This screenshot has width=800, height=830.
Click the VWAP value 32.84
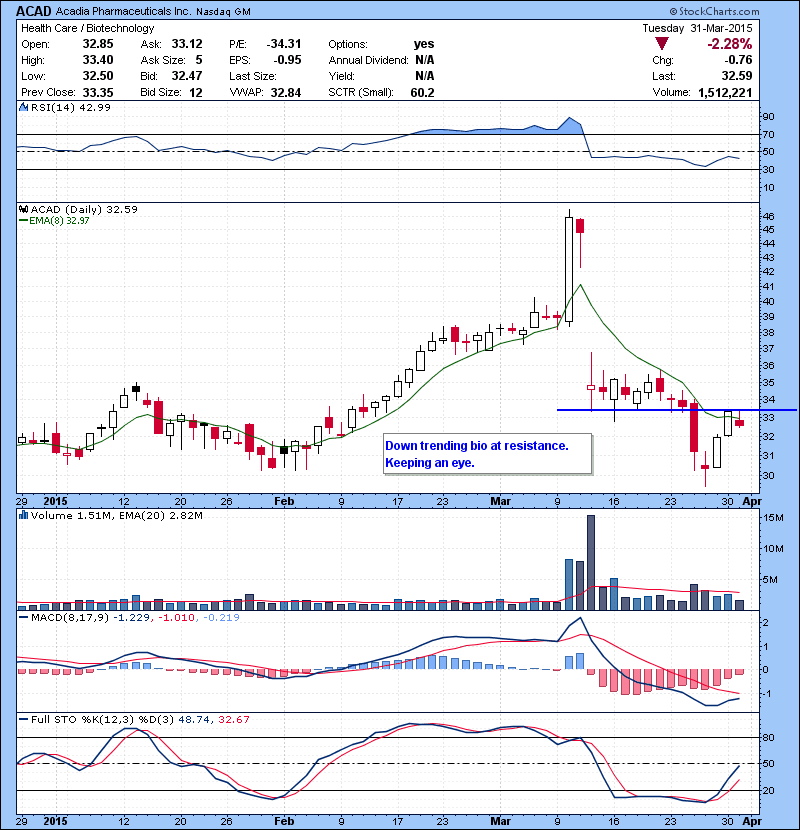click(286, 93)
